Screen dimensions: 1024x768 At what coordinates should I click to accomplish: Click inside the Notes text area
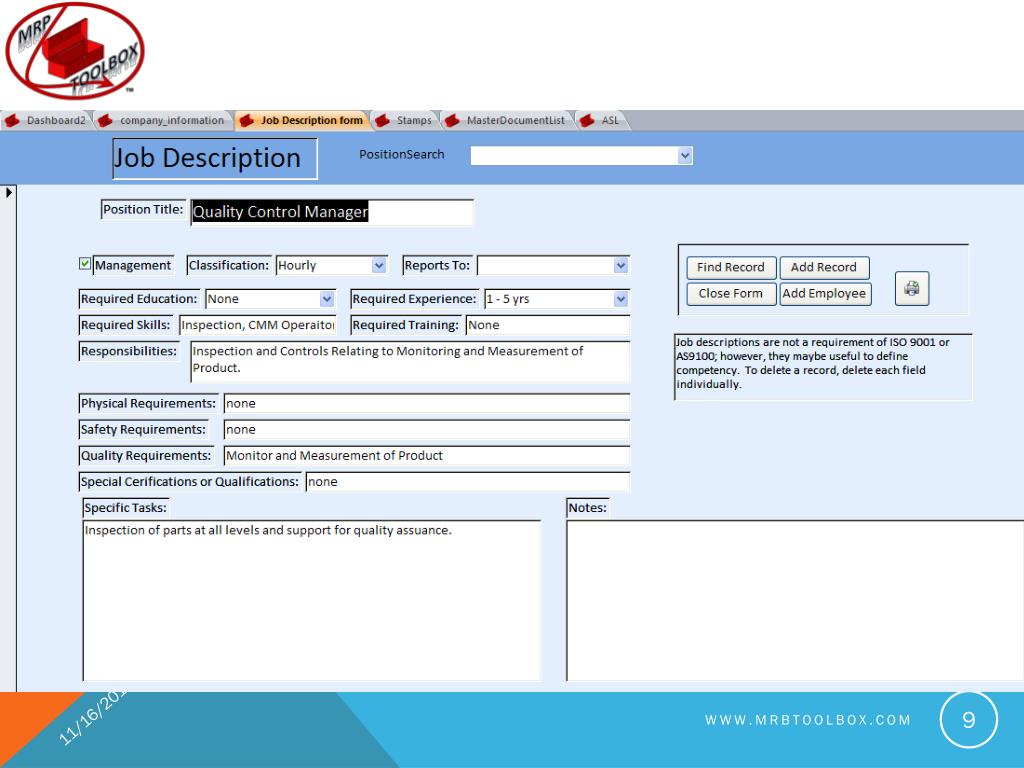point(795,600)
